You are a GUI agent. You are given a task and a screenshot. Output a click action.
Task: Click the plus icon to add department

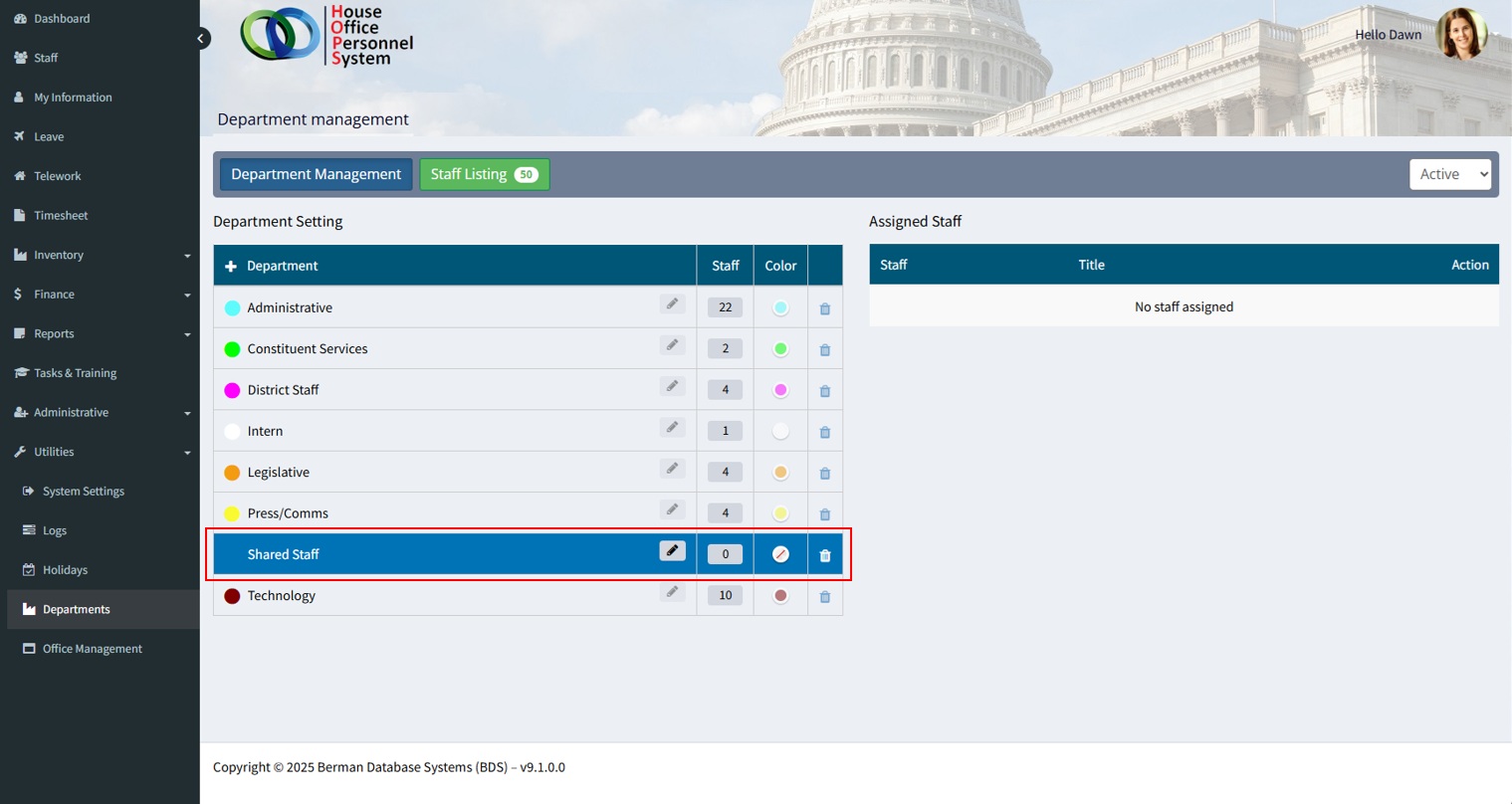[x=231, y=267]
